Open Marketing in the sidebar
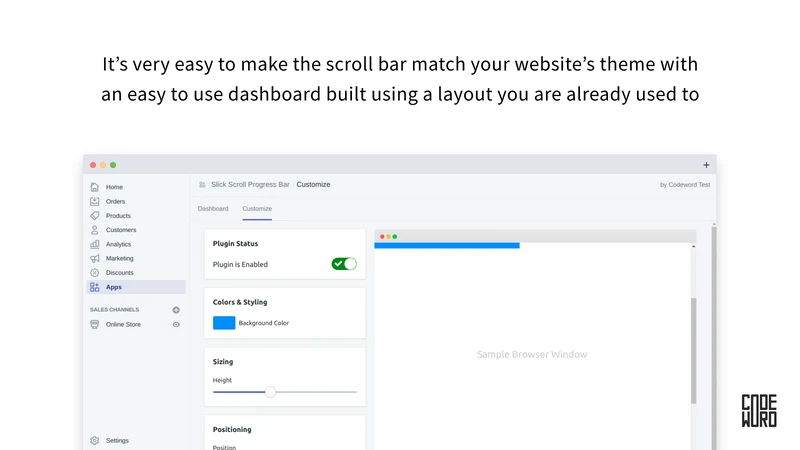The image size is (800, 450). [x=119, y=259]
